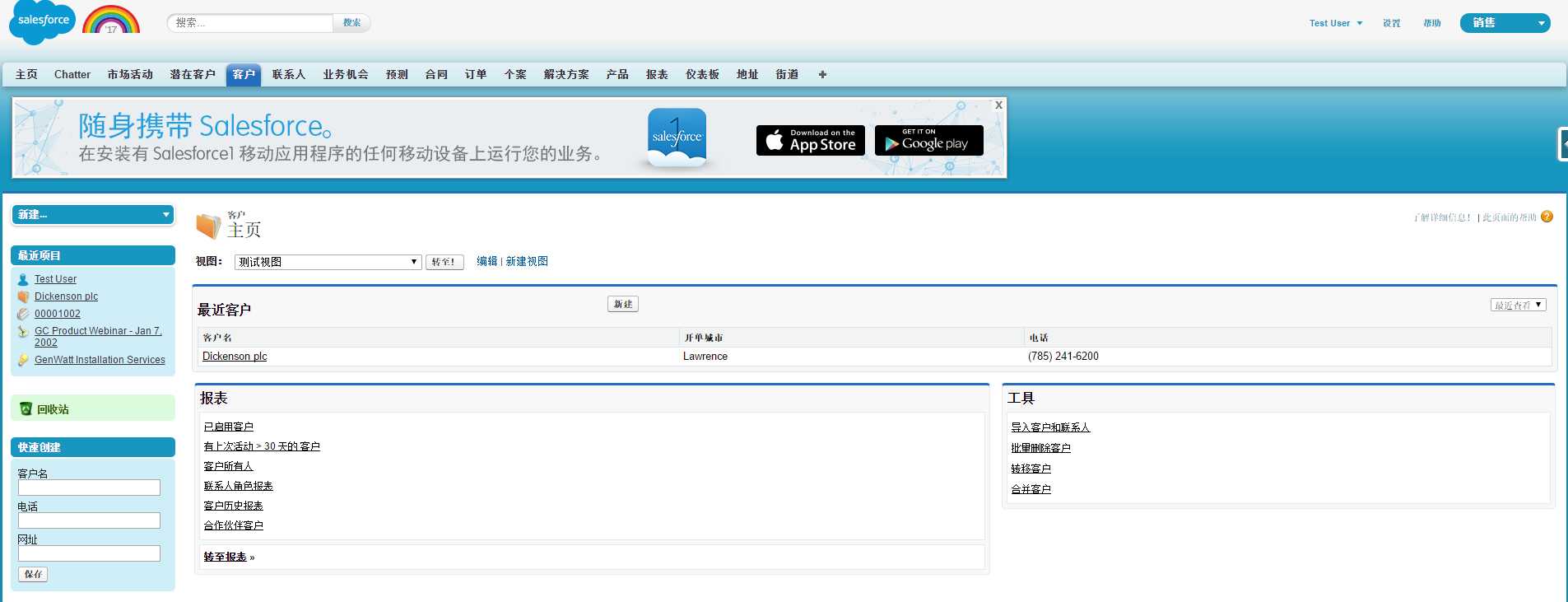This screenshot has height=602, width=1568.
Task: Click the 搜索 search button
Action: tap(351, 23)
